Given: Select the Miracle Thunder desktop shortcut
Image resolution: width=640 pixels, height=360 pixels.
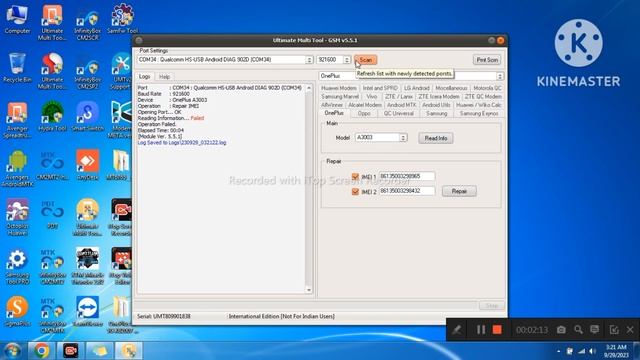Looking at the screenshot, I should click(87, 267).
